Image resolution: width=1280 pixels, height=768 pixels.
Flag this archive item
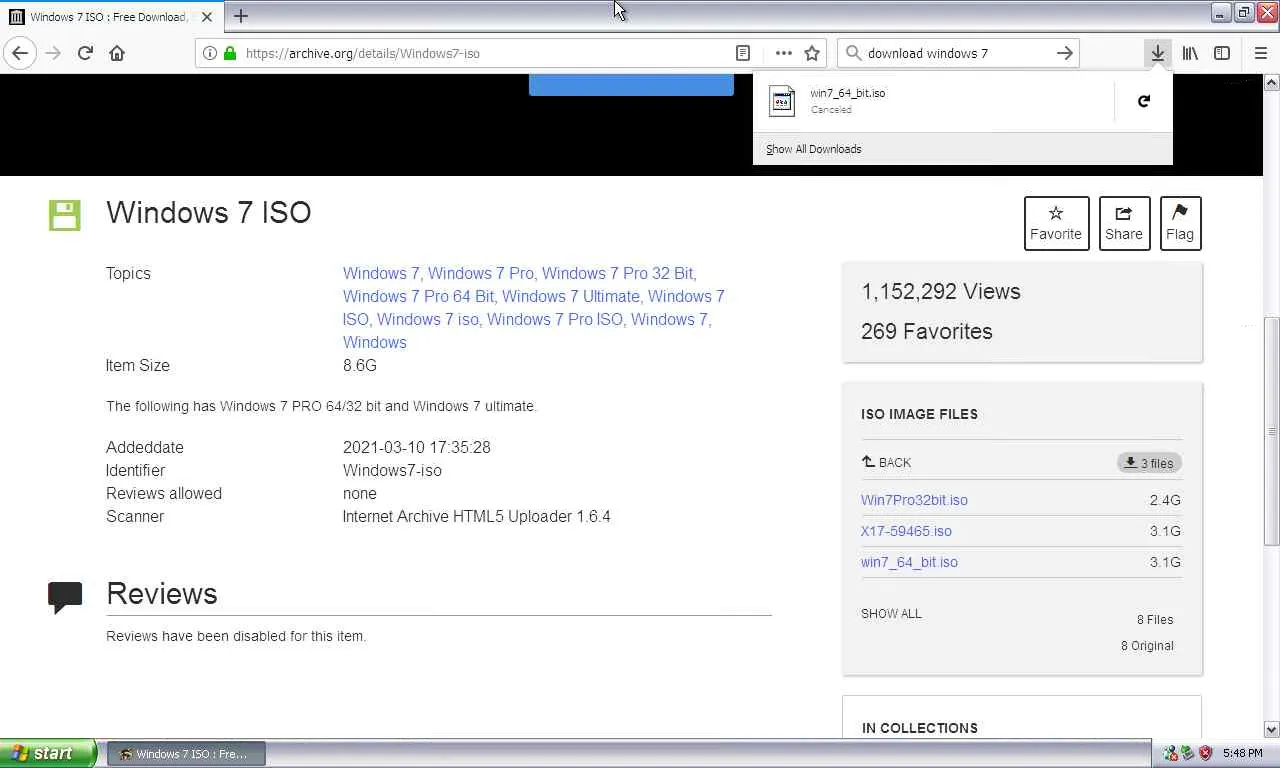[1180, 223]
